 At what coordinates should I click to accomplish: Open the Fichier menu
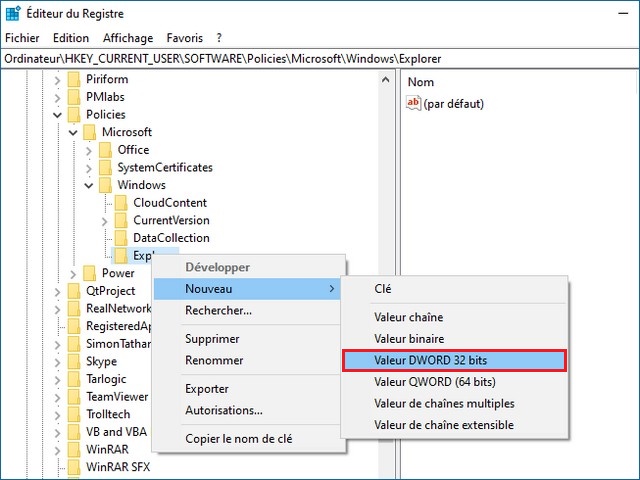22,38
